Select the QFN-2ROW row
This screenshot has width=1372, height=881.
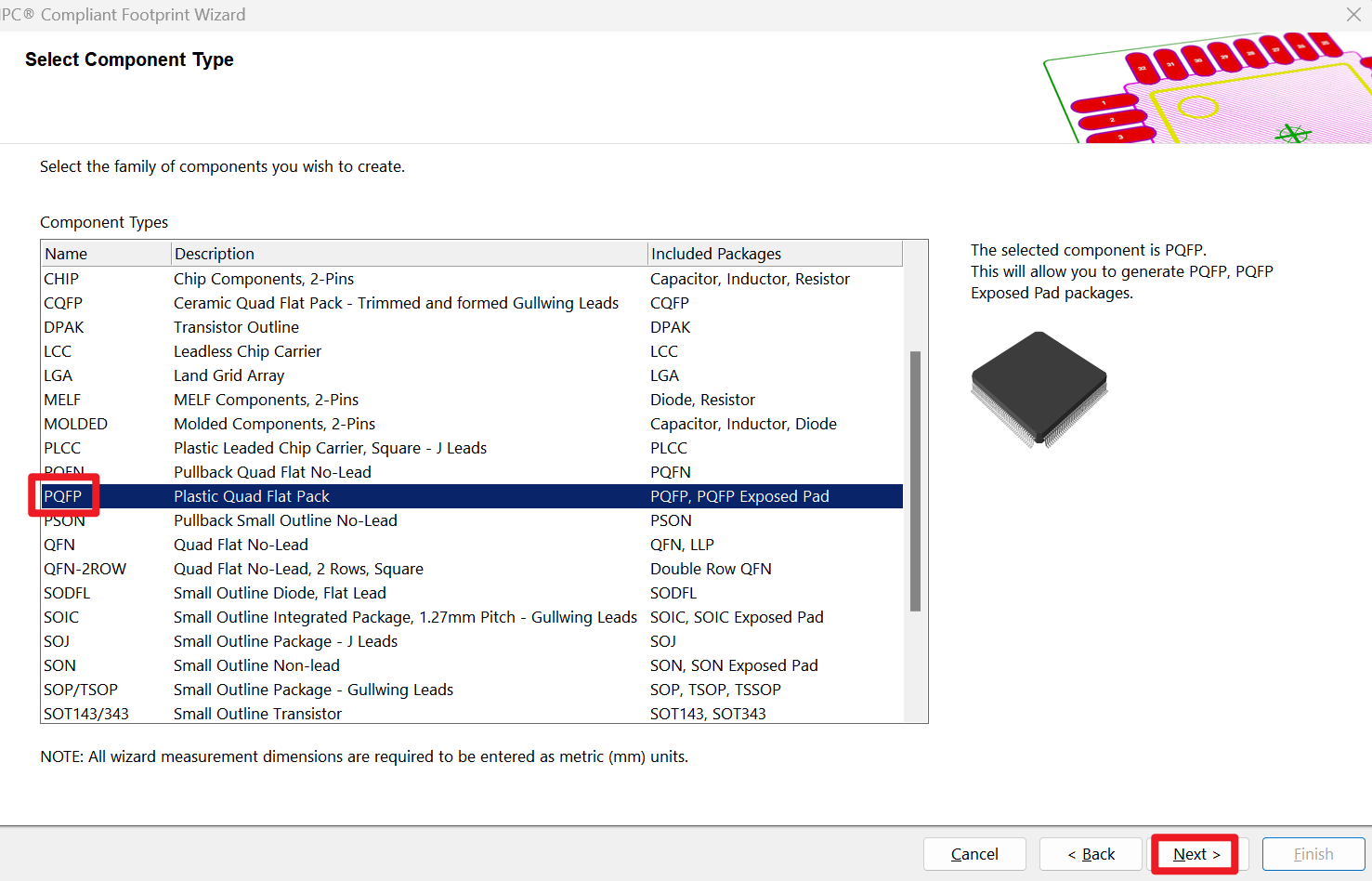tap(472, 569)
